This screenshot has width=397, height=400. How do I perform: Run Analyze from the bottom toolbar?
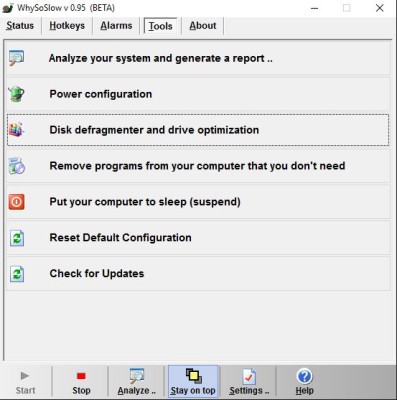click(x=137, y=382)
